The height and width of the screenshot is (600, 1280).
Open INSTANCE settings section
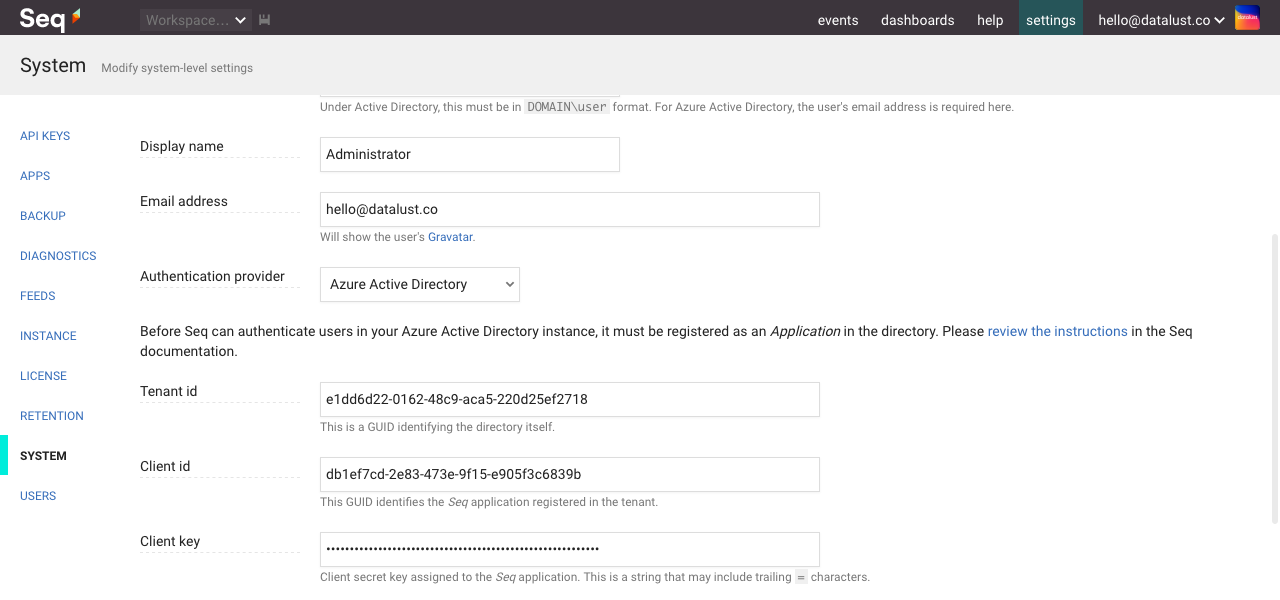tap(48, 336)
